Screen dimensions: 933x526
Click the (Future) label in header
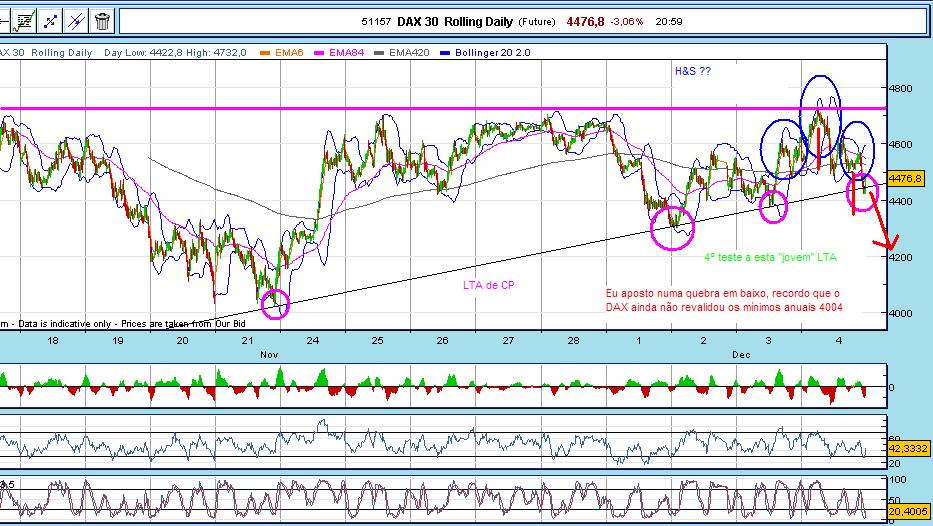pos(537,22)
